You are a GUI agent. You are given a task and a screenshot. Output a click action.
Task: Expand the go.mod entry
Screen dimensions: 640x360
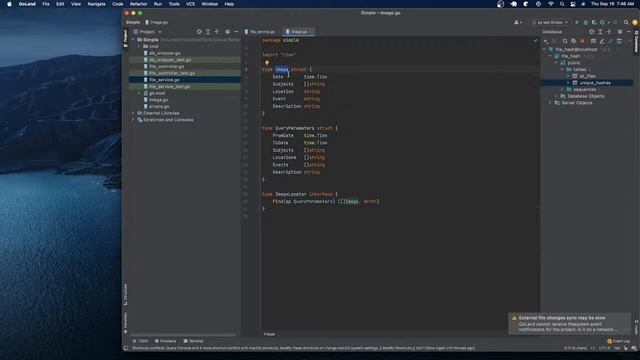[x=139, y=93]
